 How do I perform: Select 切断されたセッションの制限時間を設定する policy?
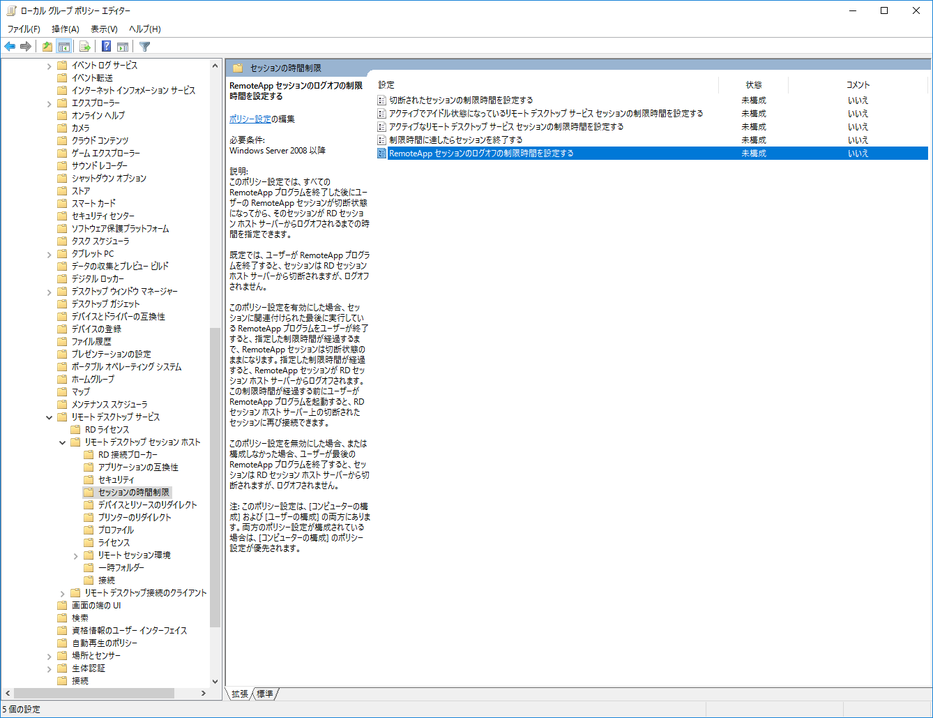[x=461, y=100]
